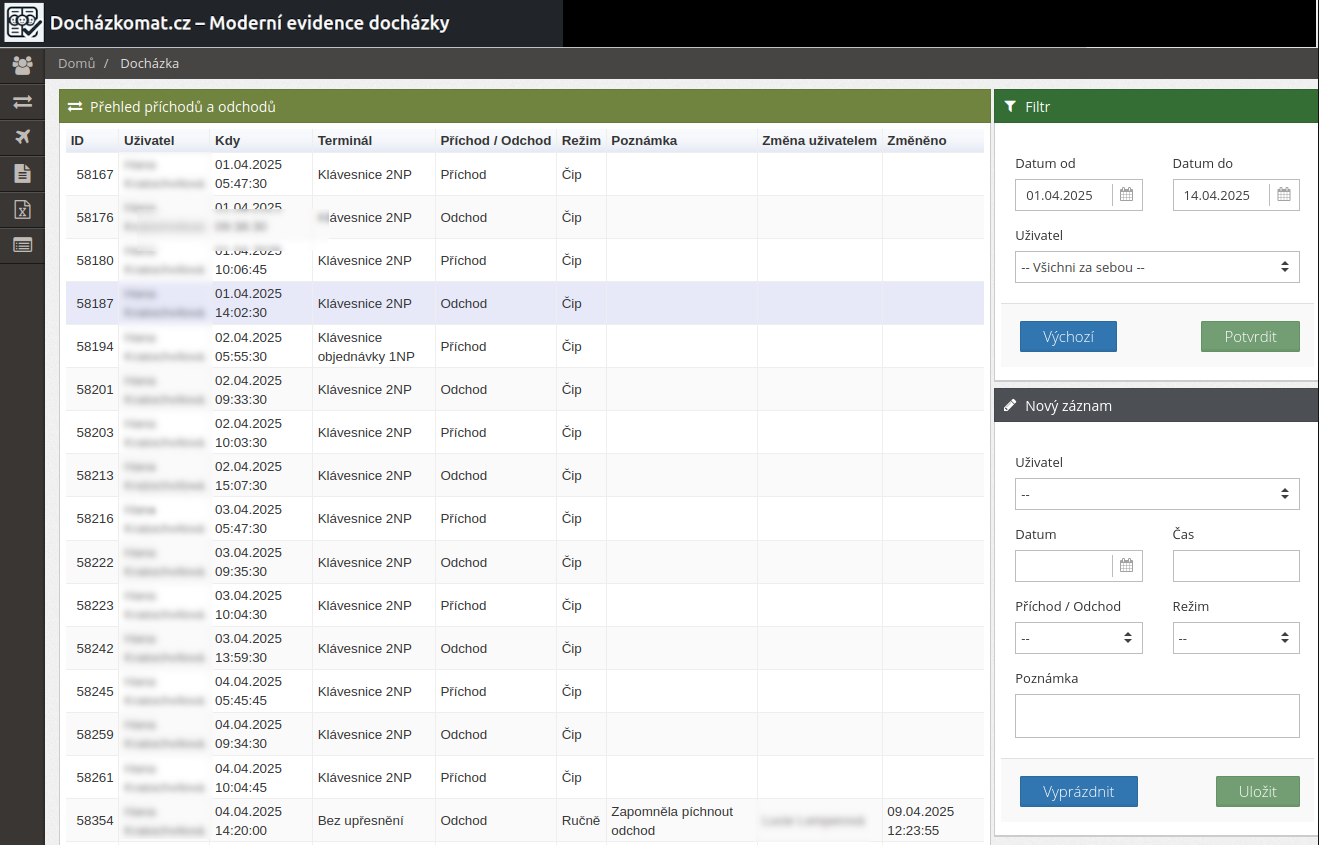Open the airplane icon in sidebar
1319x845 pixels.
22,138
